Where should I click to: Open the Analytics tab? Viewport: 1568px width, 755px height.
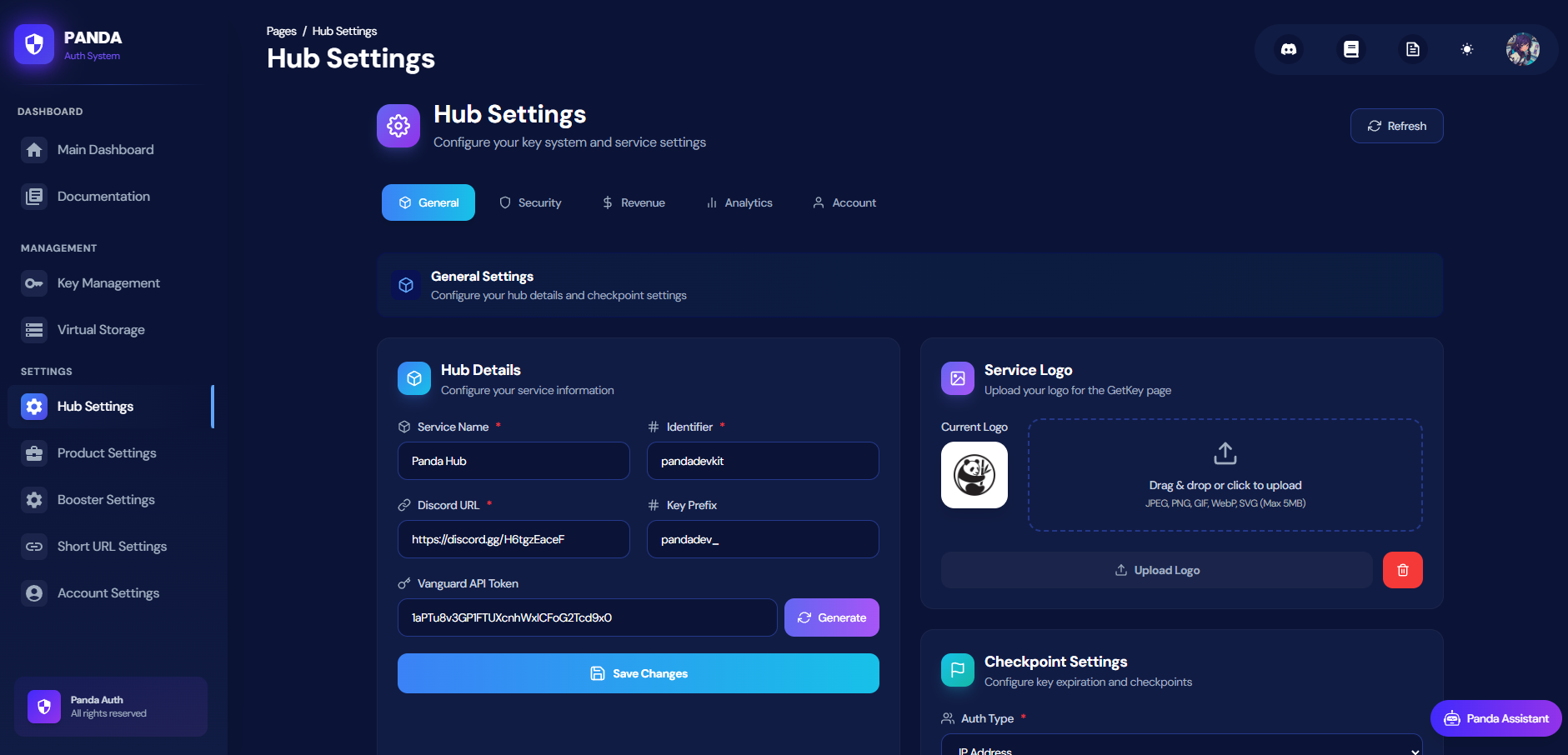click(x=739, y=202)
